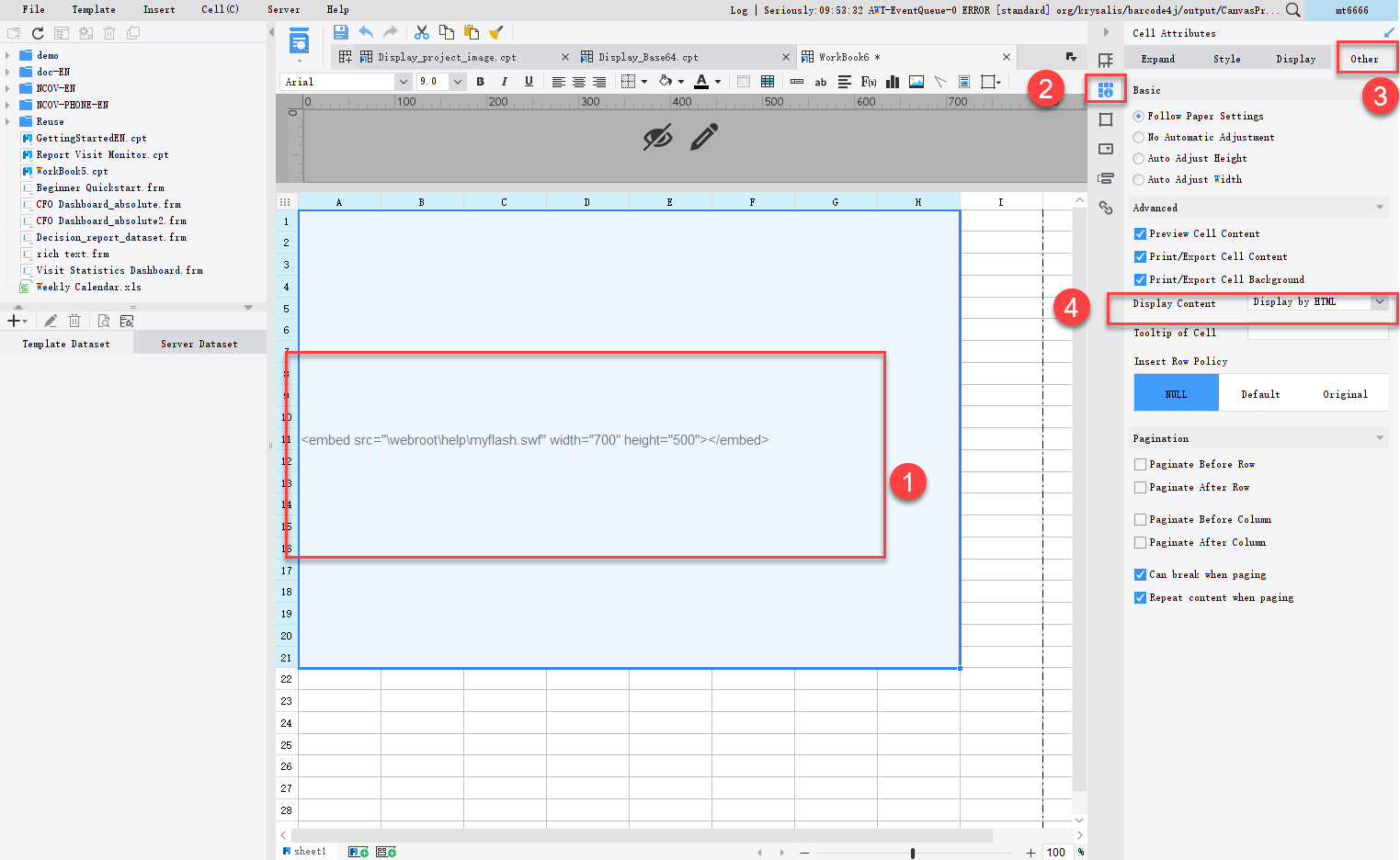This screenshot has width=1400, height=860.
Task: Click the insert chart toolbar icon
Action: tap(892, 82)
